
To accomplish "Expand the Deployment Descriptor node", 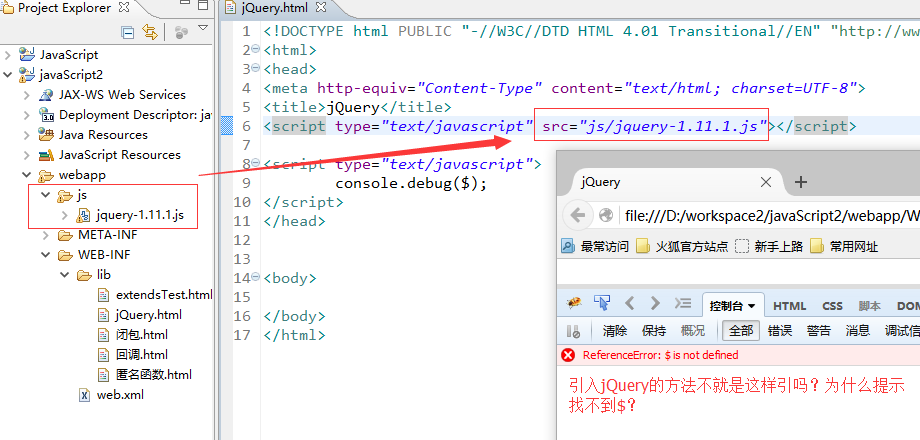I will pos(27,115).
